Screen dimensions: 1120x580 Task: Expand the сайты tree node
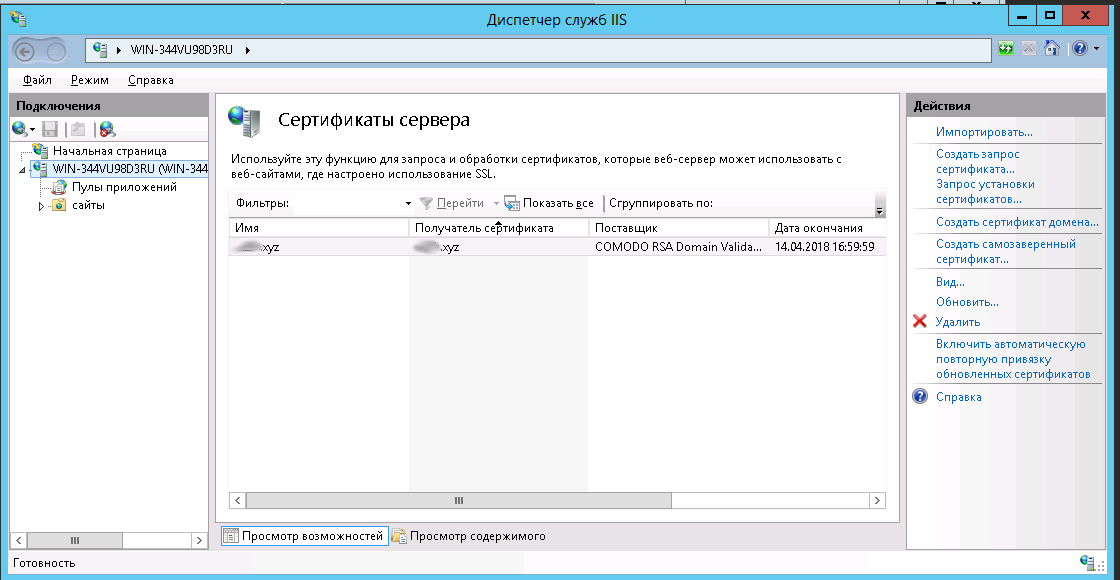[x=41, y=206]
